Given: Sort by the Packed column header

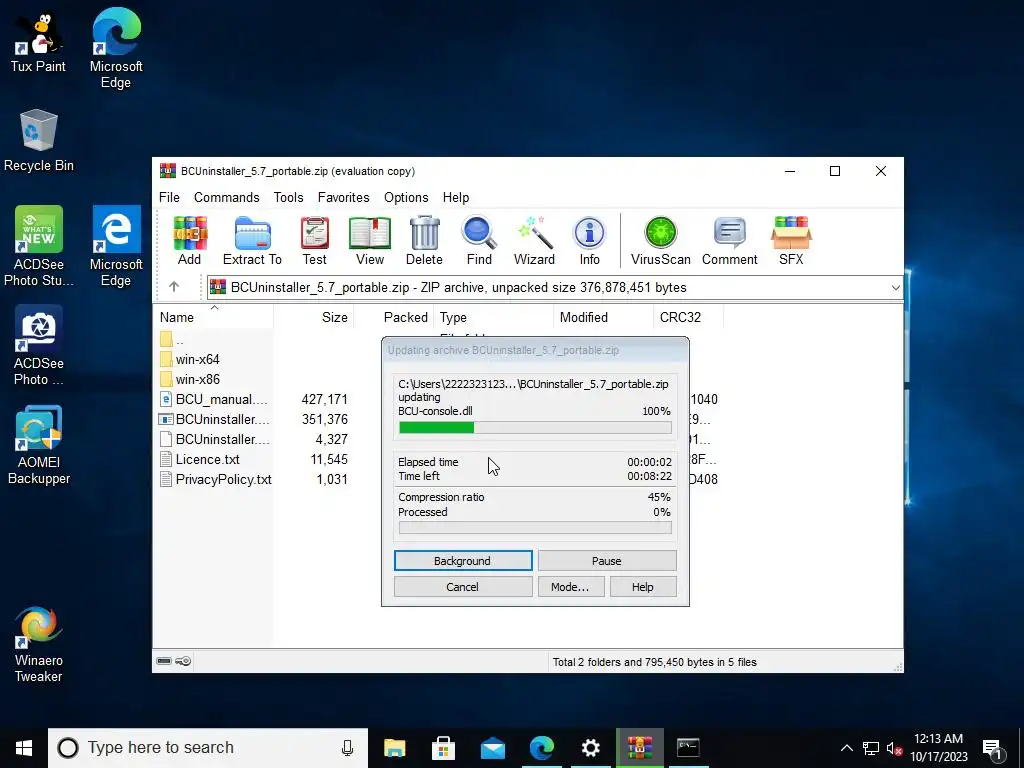Looking at the screenshot, I should click(394, 317).
